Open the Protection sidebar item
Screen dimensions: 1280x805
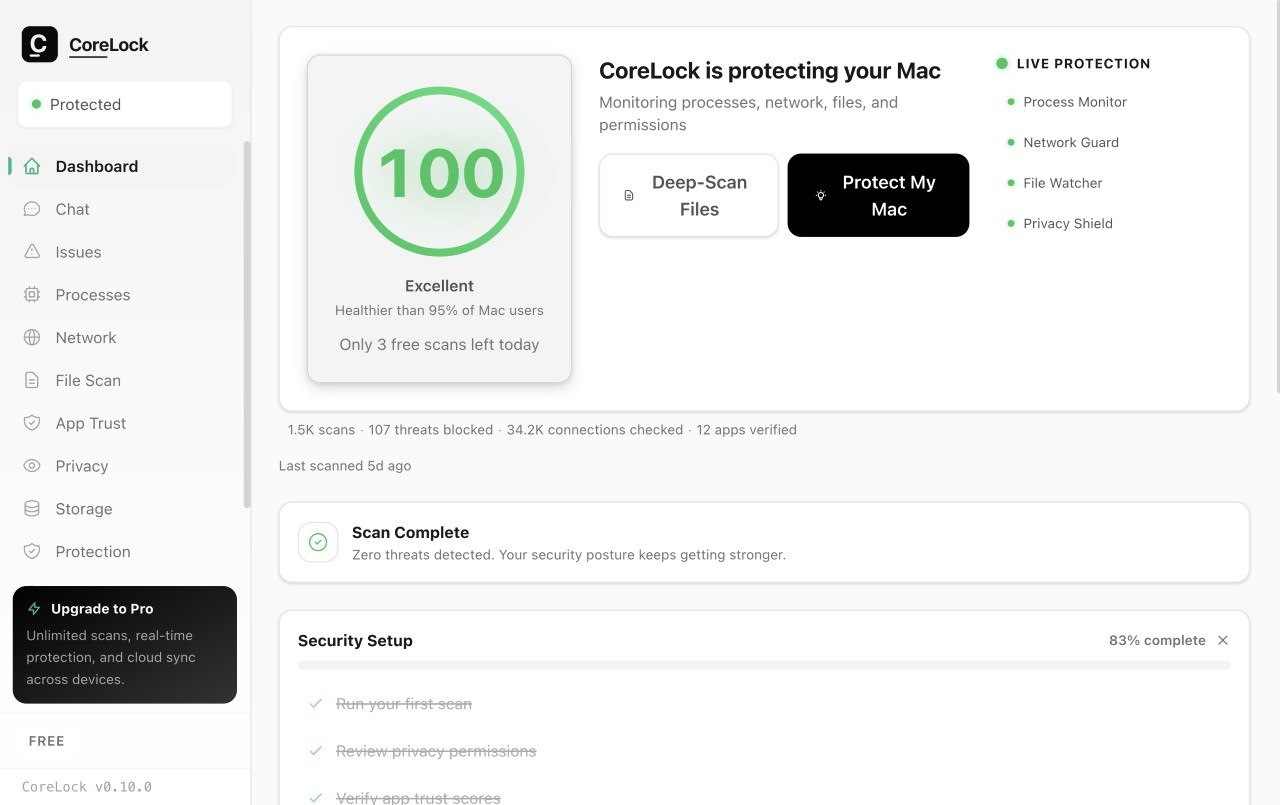(93, 552)
